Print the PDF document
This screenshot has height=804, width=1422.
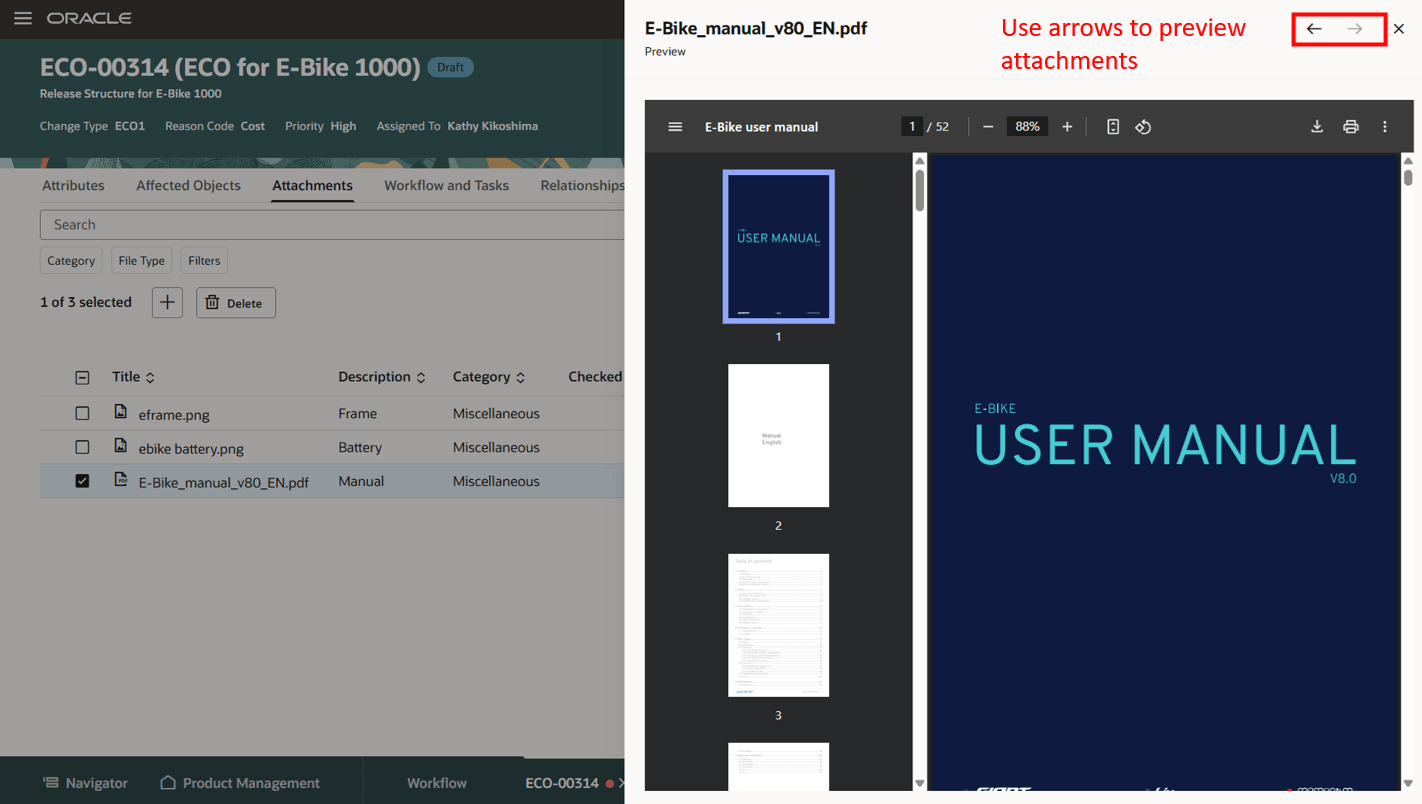coord(1351,127)
